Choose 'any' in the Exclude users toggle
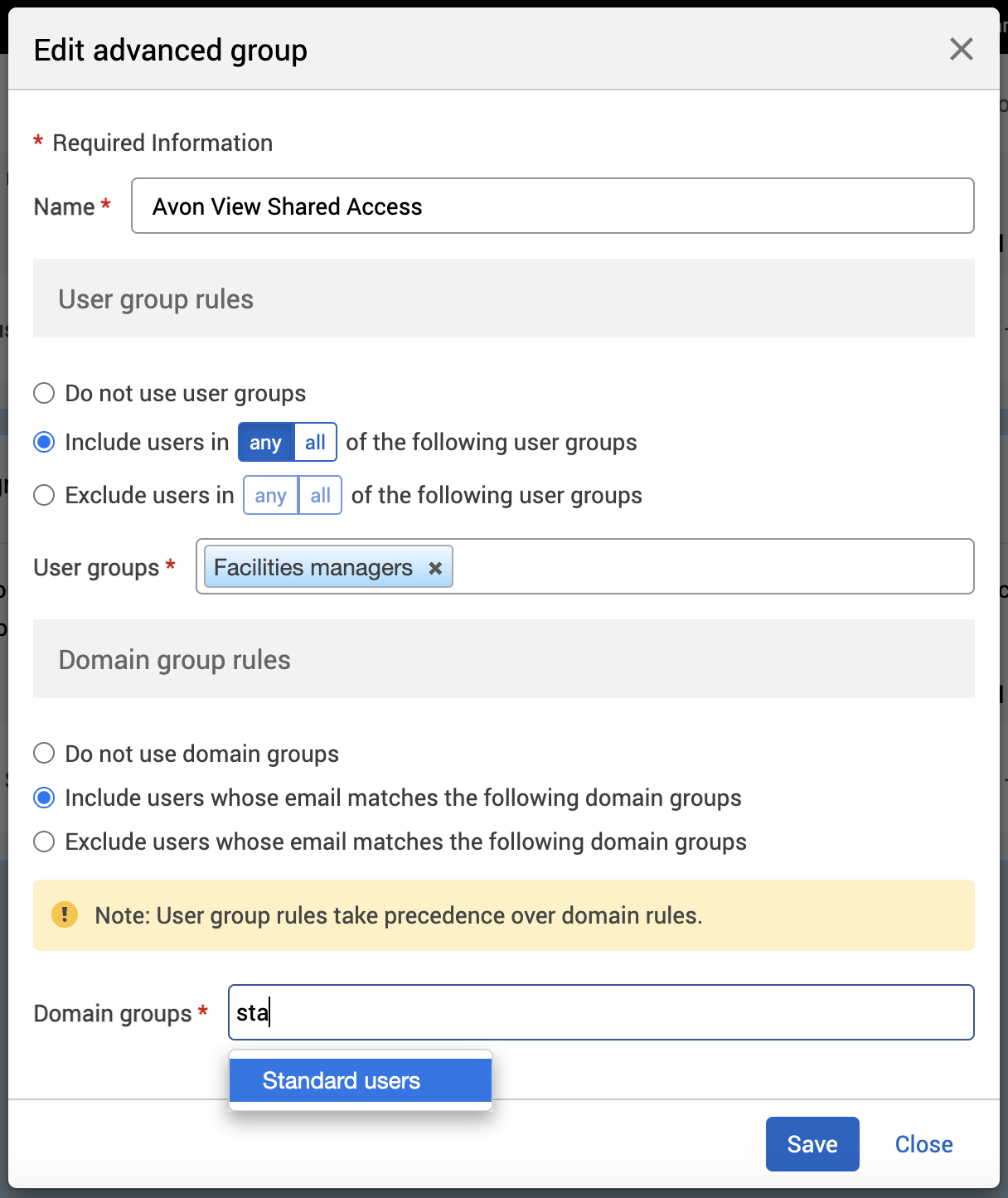The image size is (1008, 1198). [x=271, y=496]
